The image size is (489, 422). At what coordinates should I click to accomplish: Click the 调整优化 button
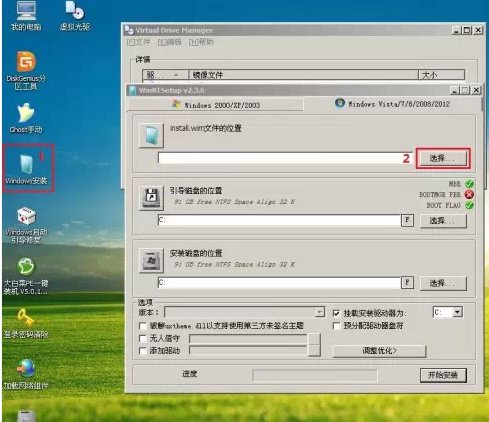point(379,351)
